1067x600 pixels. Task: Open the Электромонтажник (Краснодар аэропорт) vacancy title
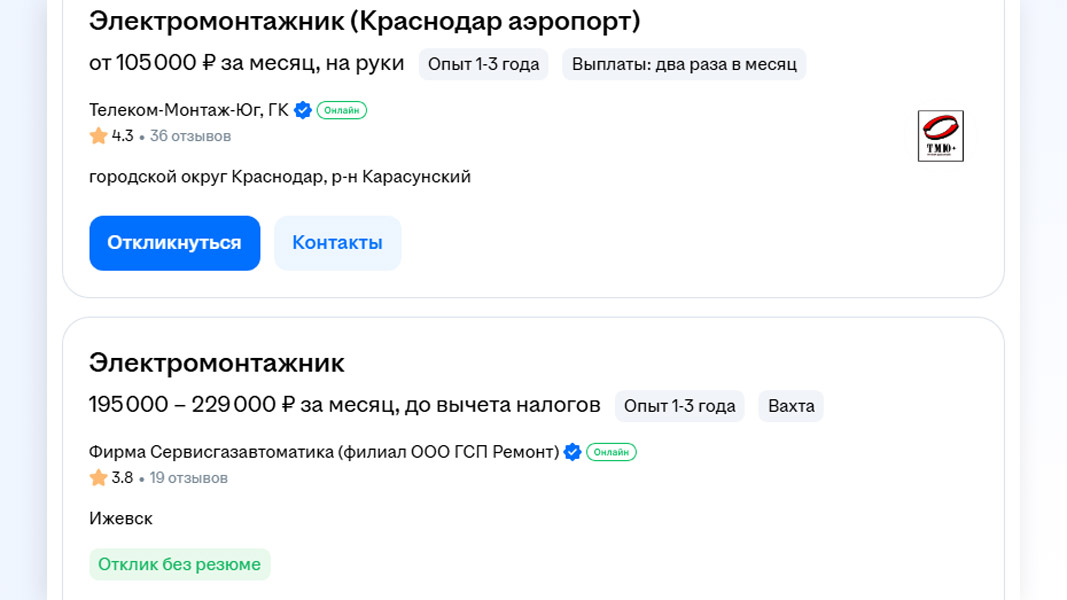point(364,21)
